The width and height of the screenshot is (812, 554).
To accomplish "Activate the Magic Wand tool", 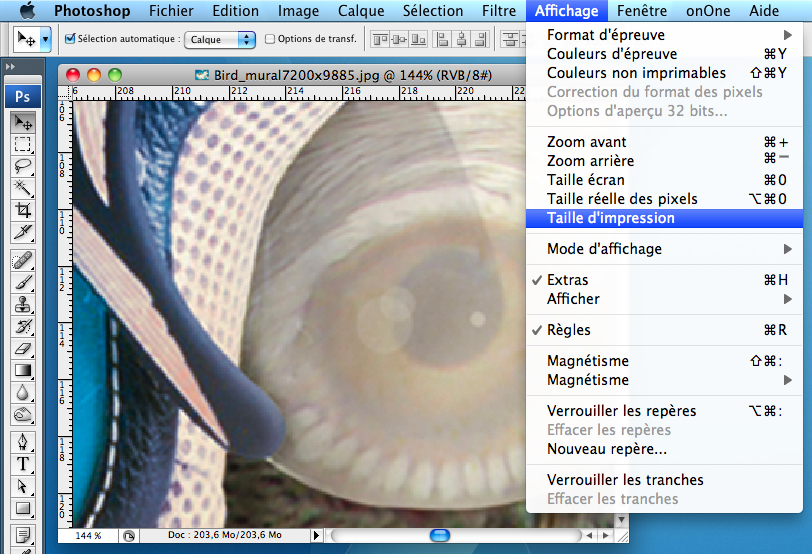I will click(x=23, y=188).
